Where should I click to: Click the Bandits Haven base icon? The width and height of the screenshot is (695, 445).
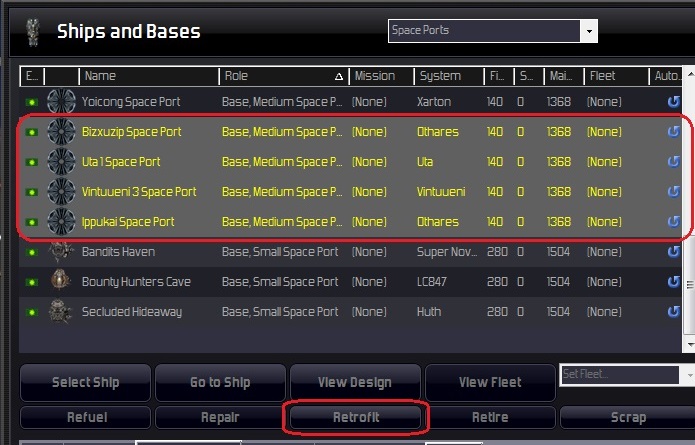point(61,251)
